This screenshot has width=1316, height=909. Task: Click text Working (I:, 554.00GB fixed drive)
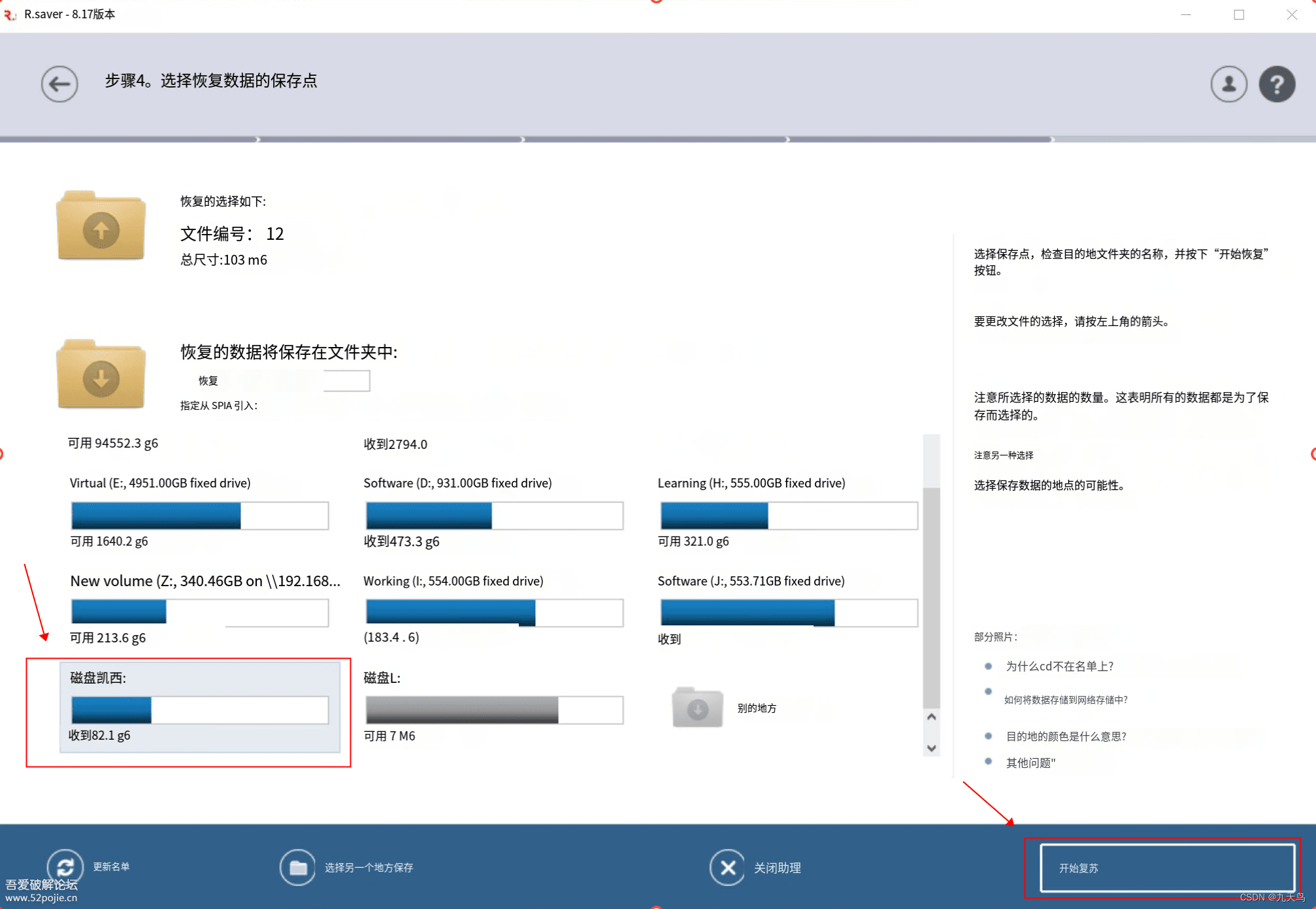click(x=453, y=581)
